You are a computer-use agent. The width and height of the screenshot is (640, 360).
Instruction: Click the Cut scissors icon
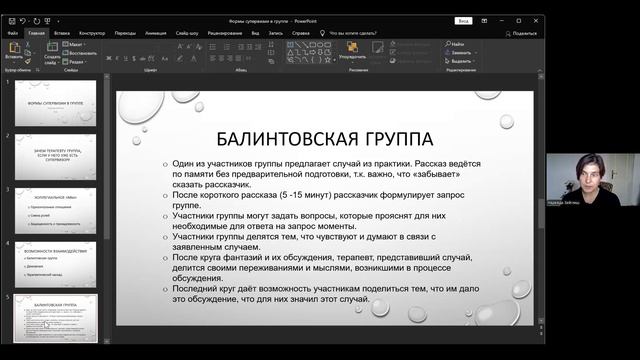[x=28, y=44]
